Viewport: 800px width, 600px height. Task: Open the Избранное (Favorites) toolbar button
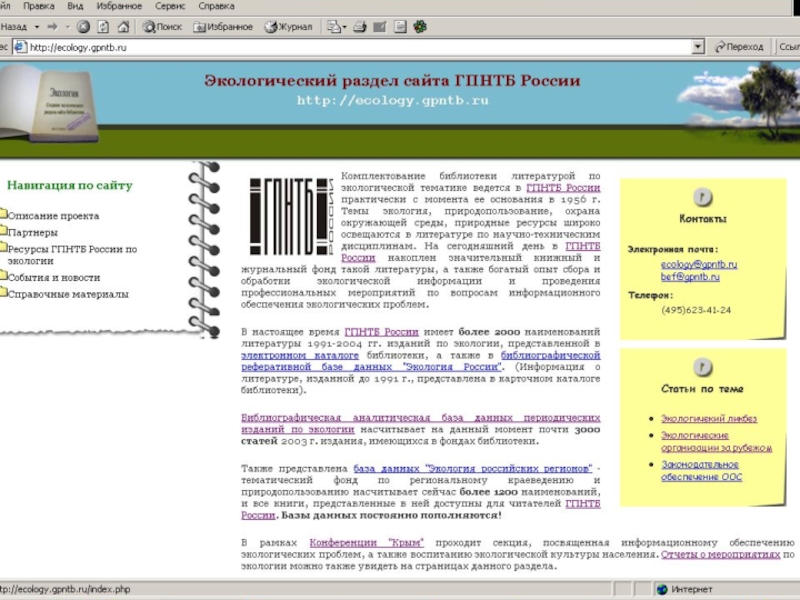[223, 27]
